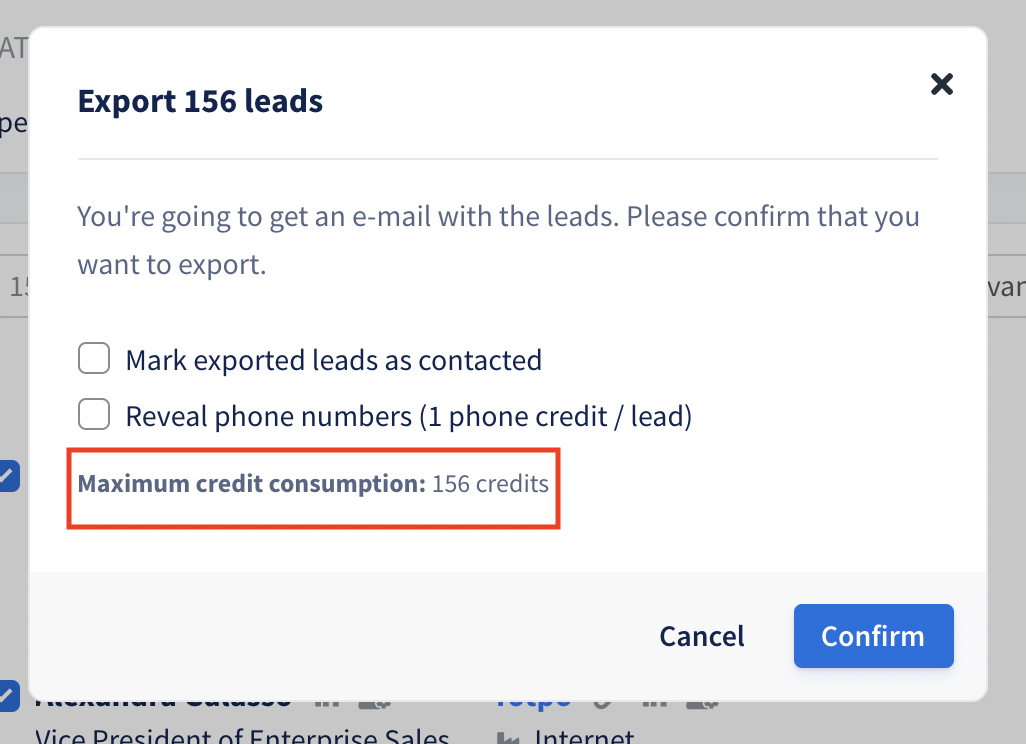Click the industry factory icon beside Internet
This screenshot has width=1026, height=744.
(x=508, y=738)
